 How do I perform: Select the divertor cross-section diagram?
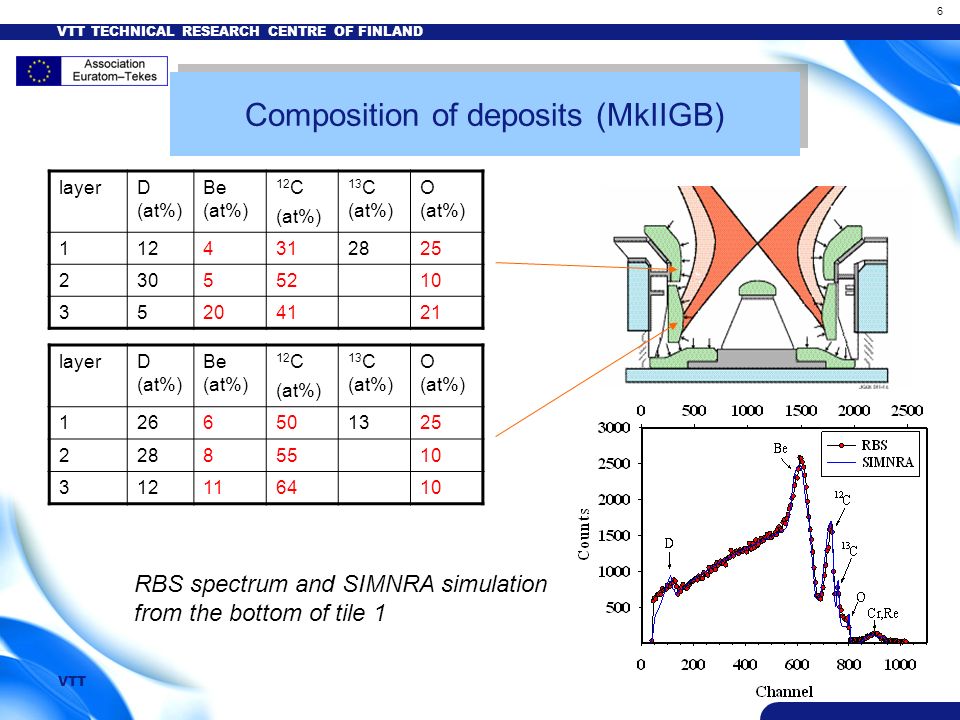coord(751,286)
